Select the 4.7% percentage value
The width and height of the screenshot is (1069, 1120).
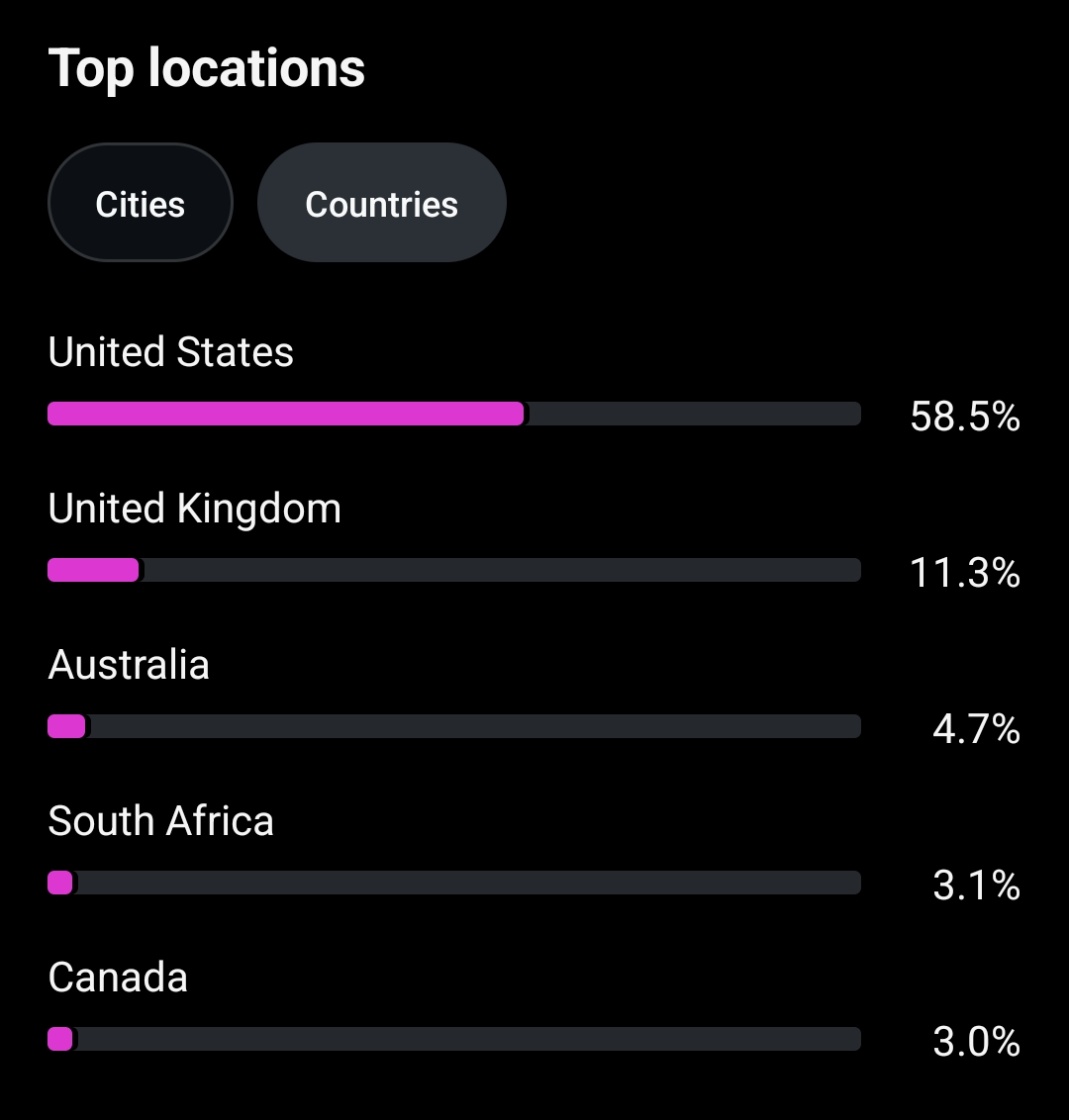(x=976, y=729)
